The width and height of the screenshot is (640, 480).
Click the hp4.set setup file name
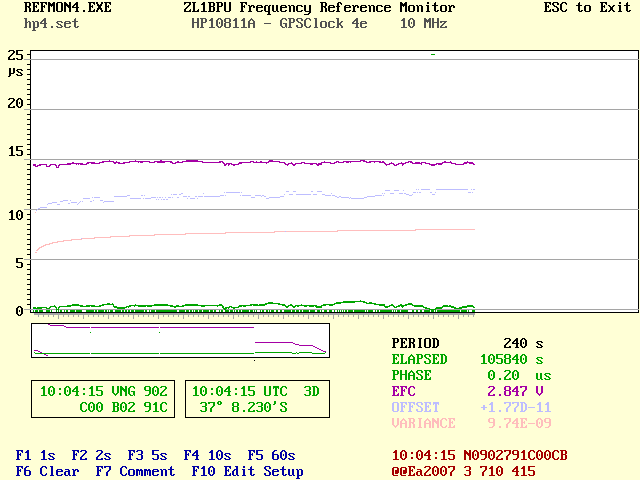[x=51, y=24]
